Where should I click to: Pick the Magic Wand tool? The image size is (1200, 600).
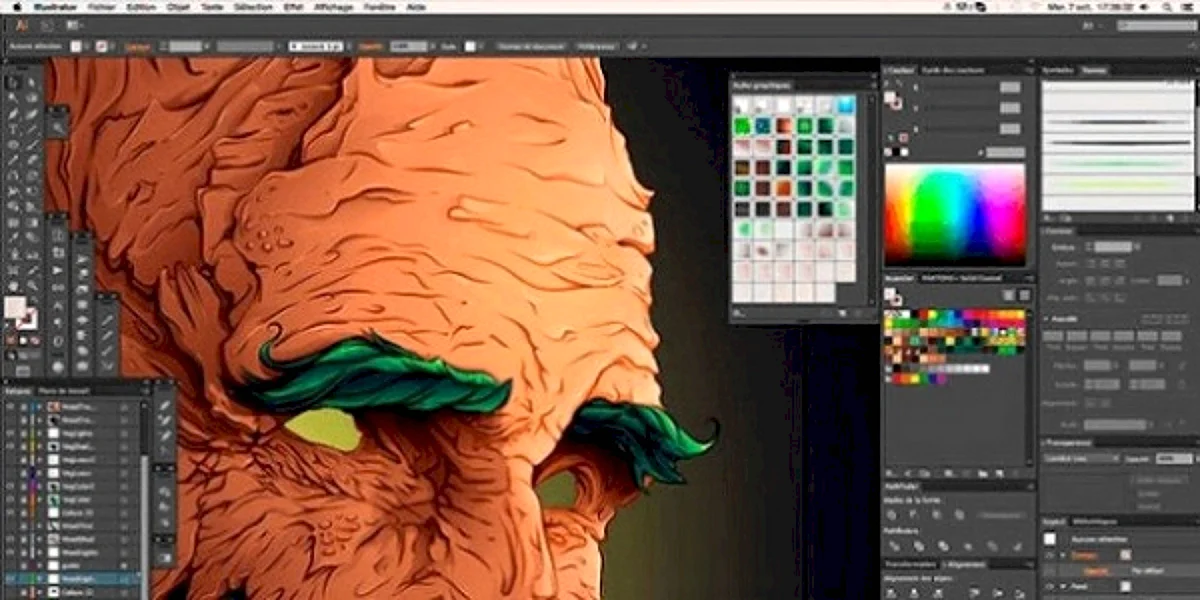(14, 98)
